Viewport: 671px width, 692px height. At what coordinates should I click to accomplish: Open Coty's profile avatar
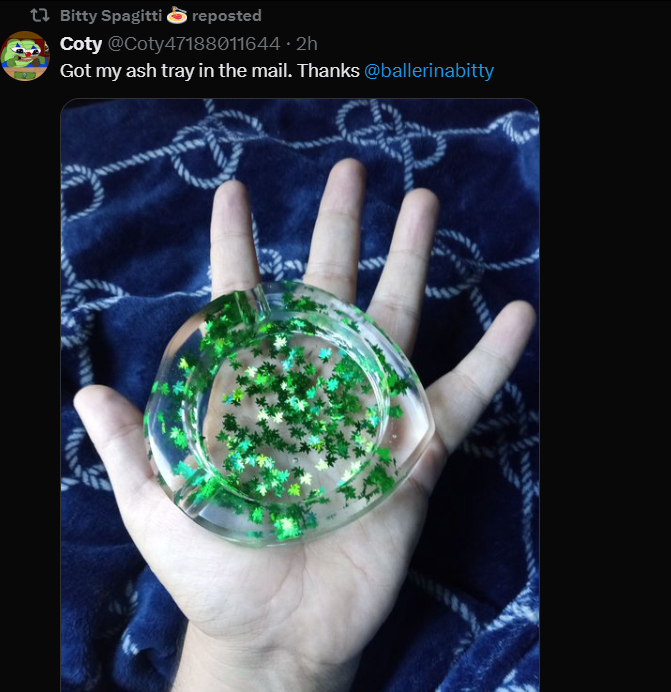click(25, 56)
